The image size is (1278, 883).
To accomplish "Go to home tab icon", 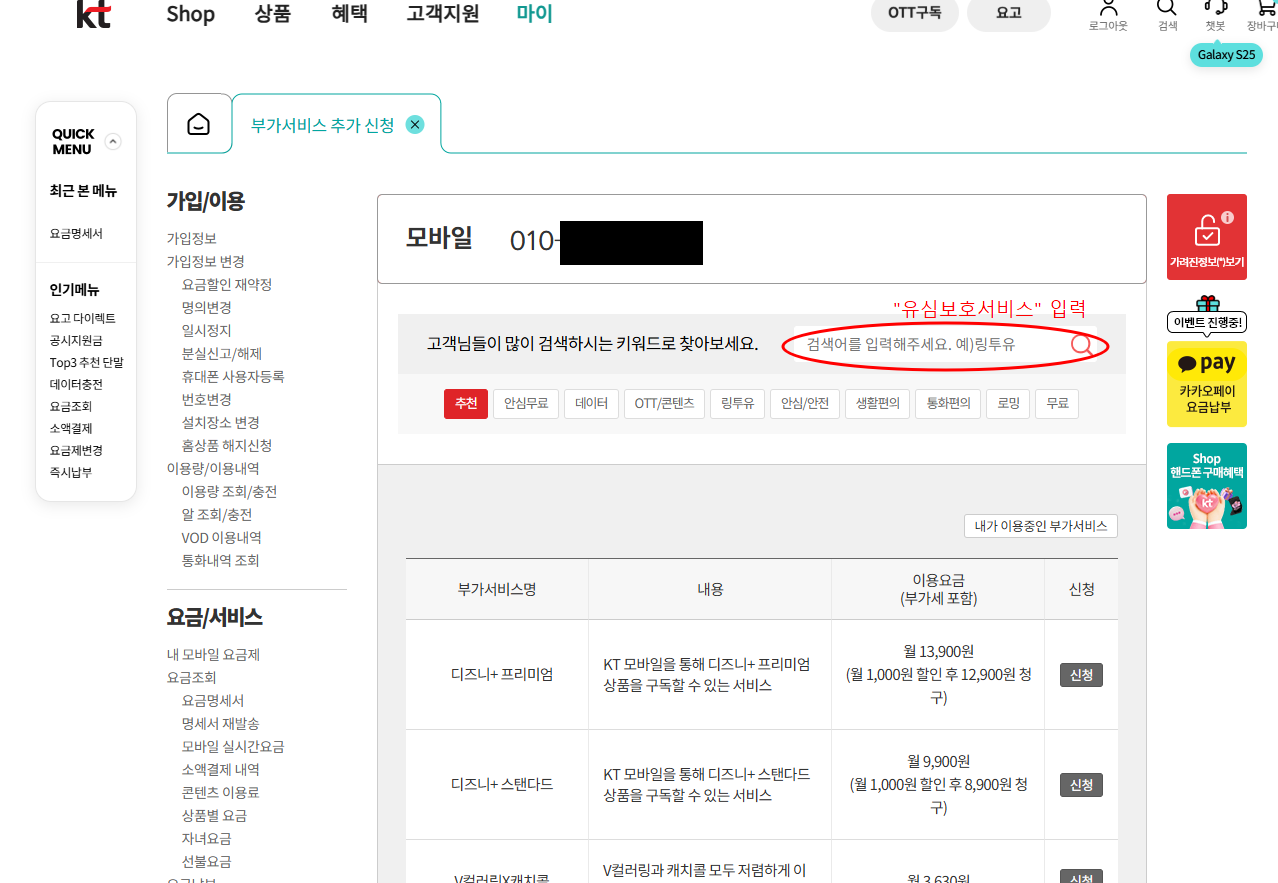I will [199, 124].
